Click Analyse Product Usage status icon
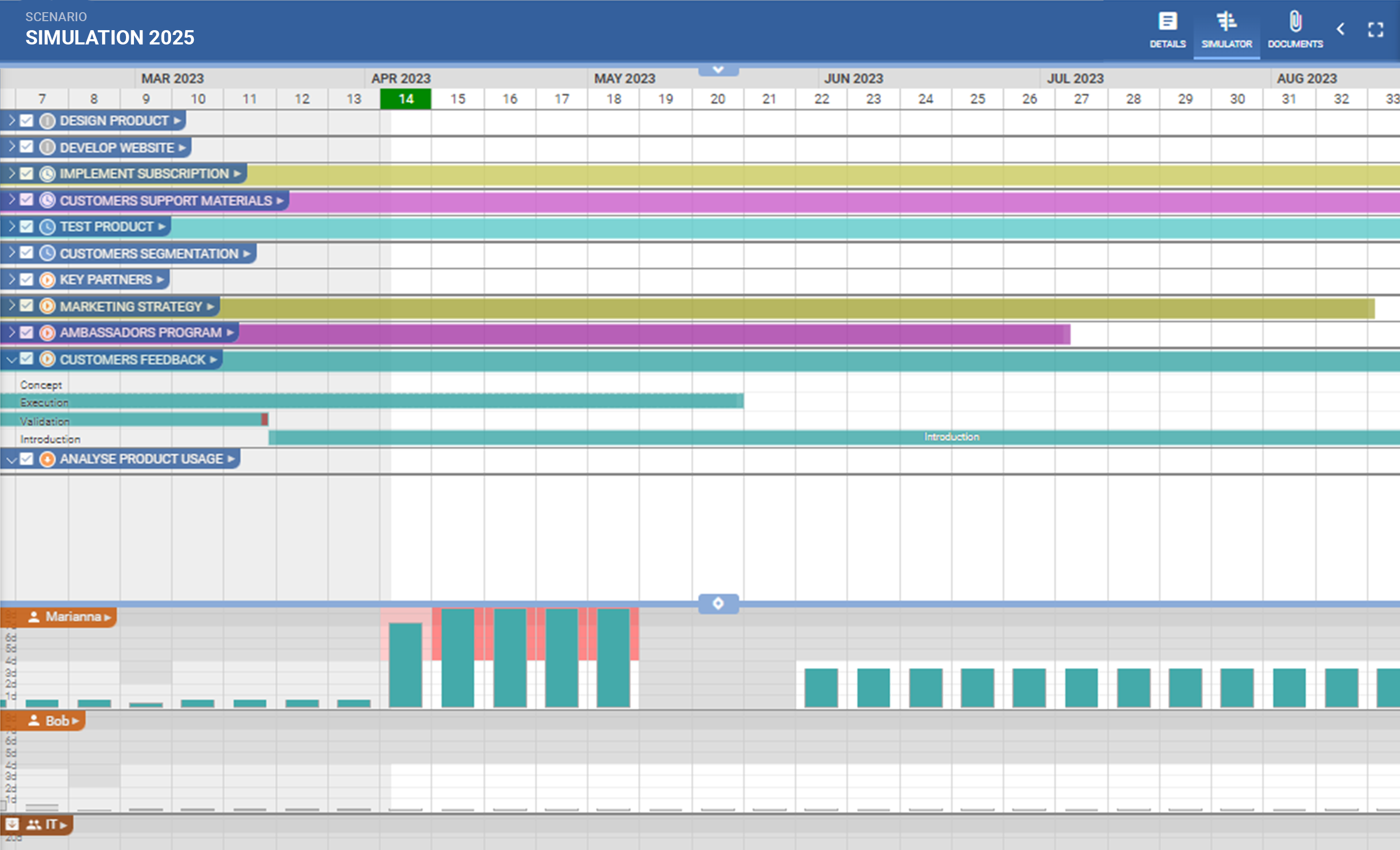The height and width of the screenshot is (850, 1400). (x=48, y=459)
